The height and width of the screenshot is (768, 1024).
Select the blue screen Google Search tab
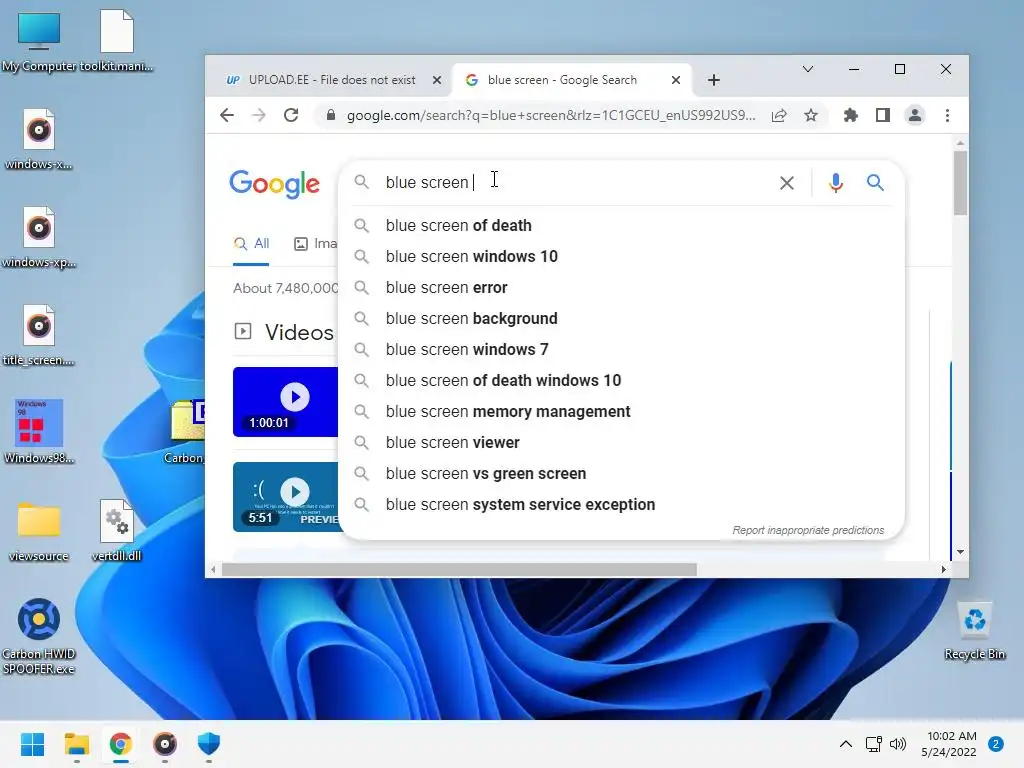[571, 80]
